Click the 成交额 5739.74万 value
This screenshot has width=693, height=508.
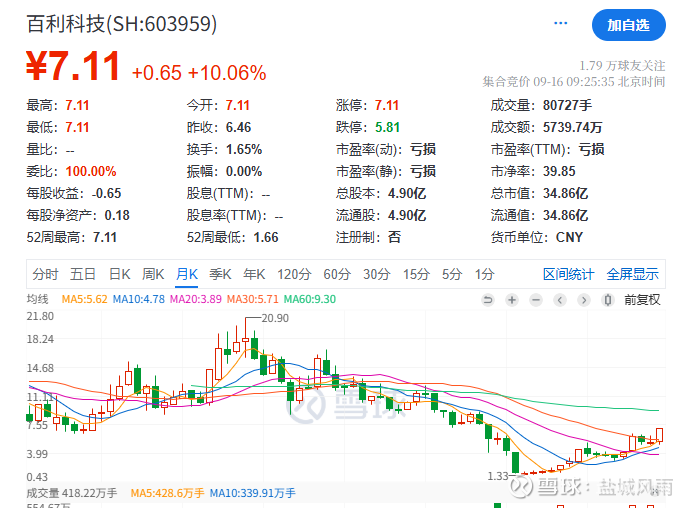coord(572,127)
